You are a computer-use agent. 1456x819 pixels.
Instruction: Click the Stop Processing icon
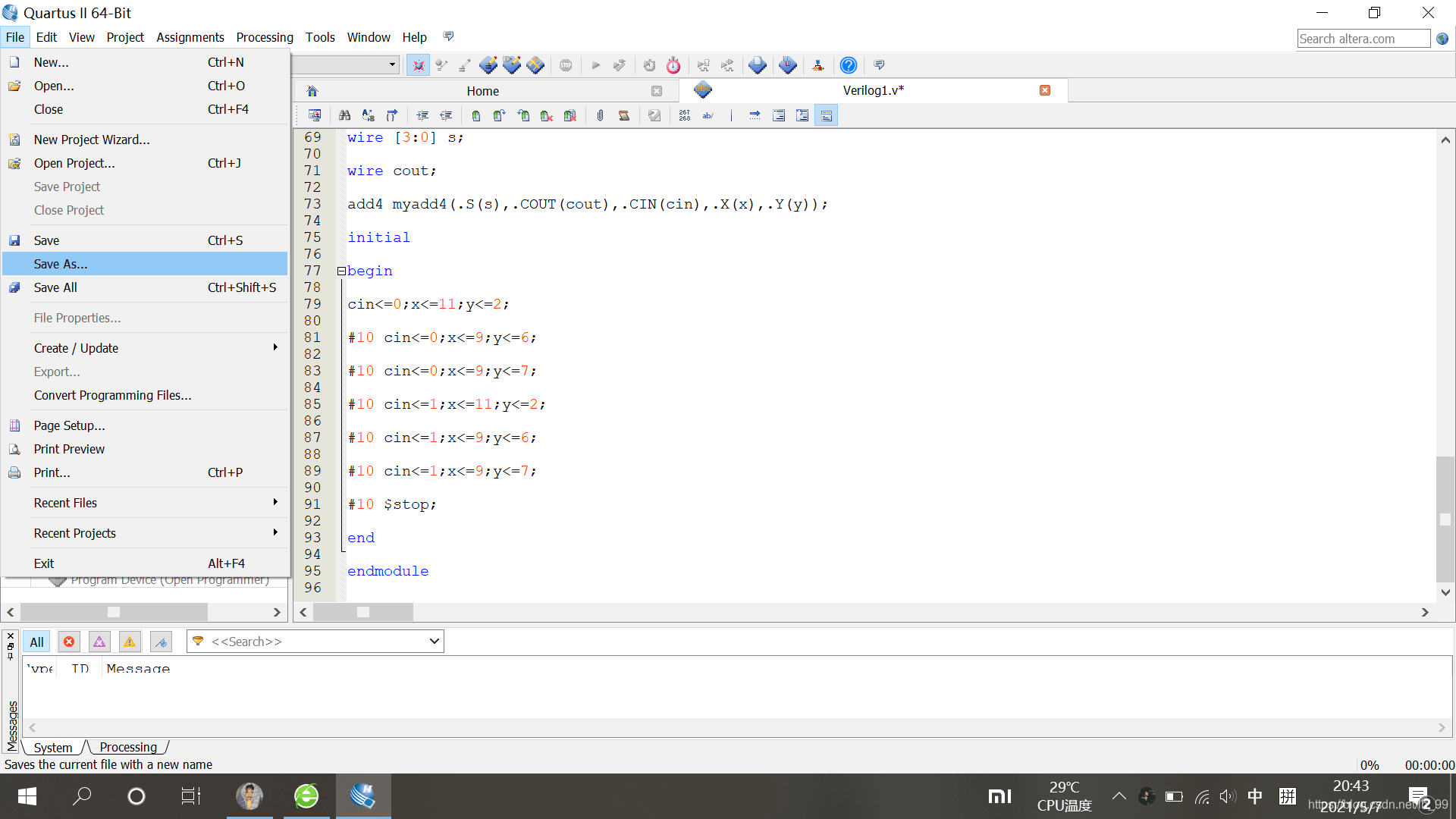tap(566, 65)
